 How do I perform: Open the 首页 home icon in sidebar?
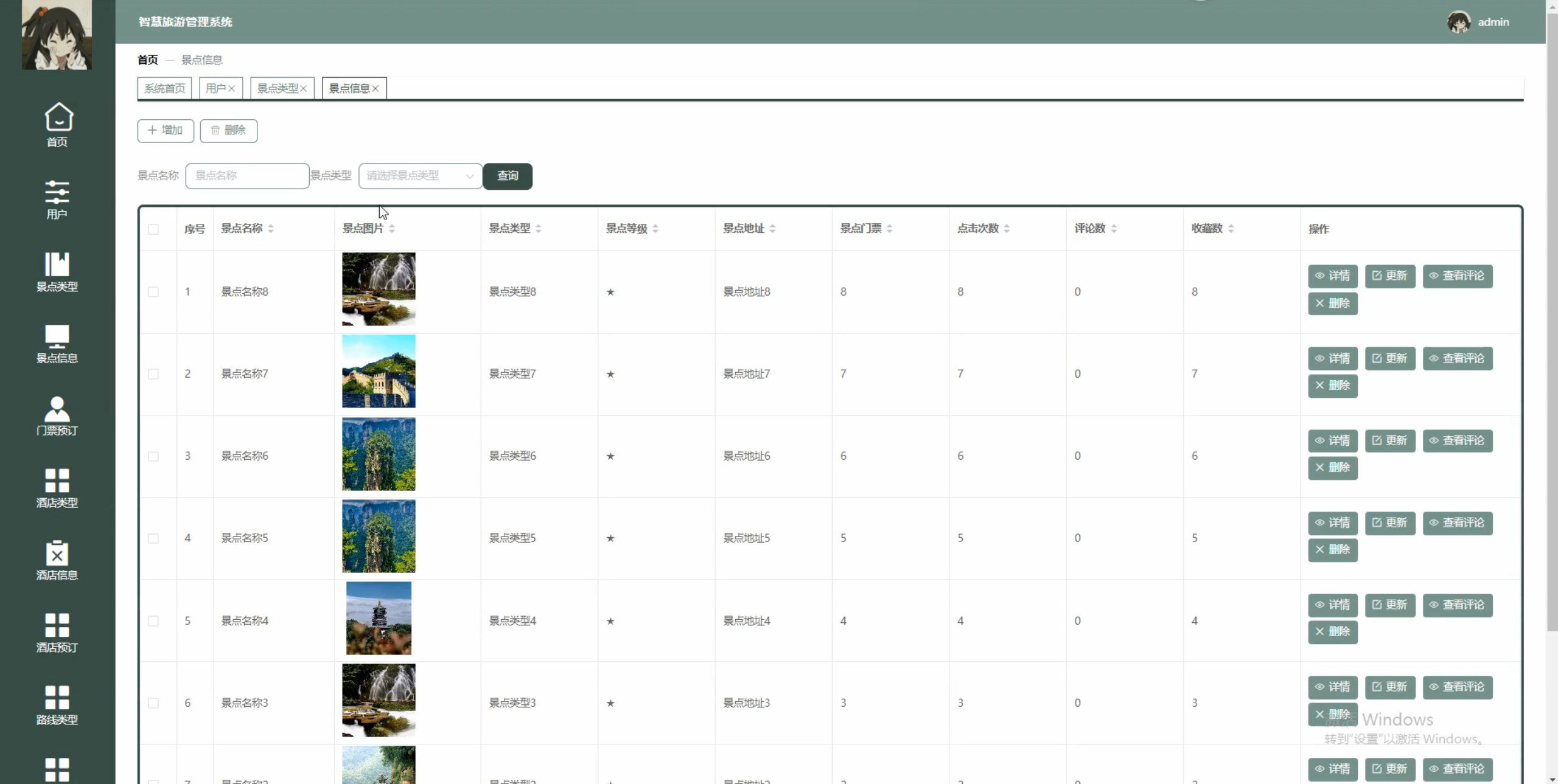[58, 117]
